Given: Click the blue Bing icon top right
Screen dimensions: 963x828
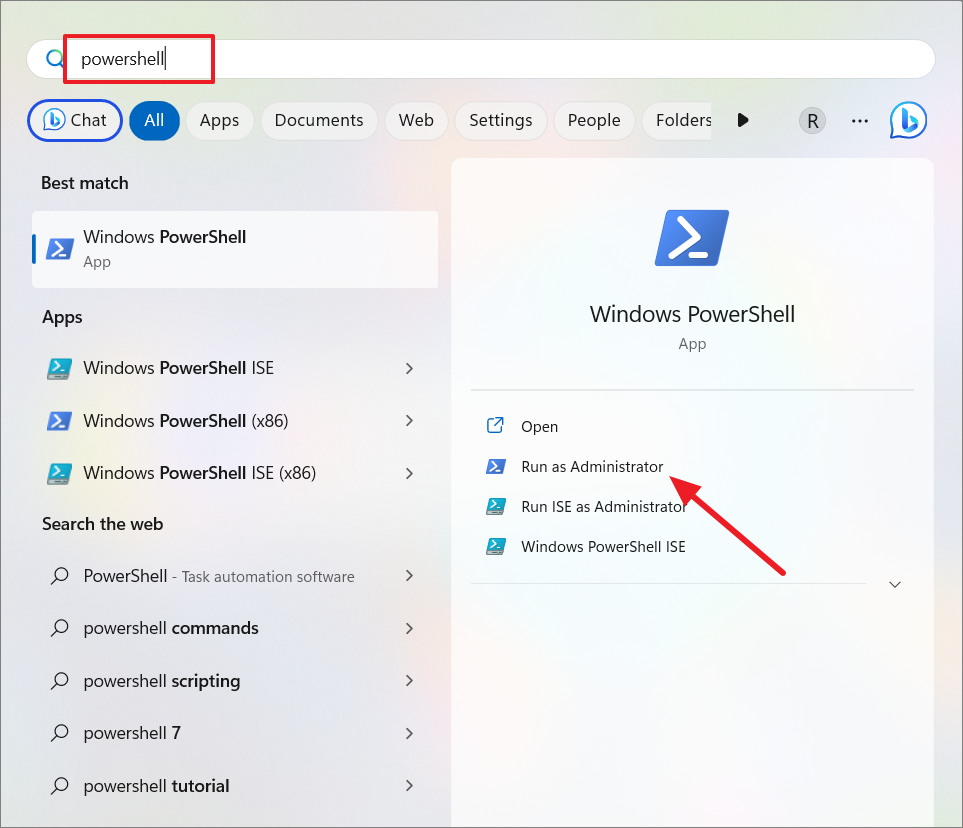Looking at the screenshot, I should coord(908,120).
